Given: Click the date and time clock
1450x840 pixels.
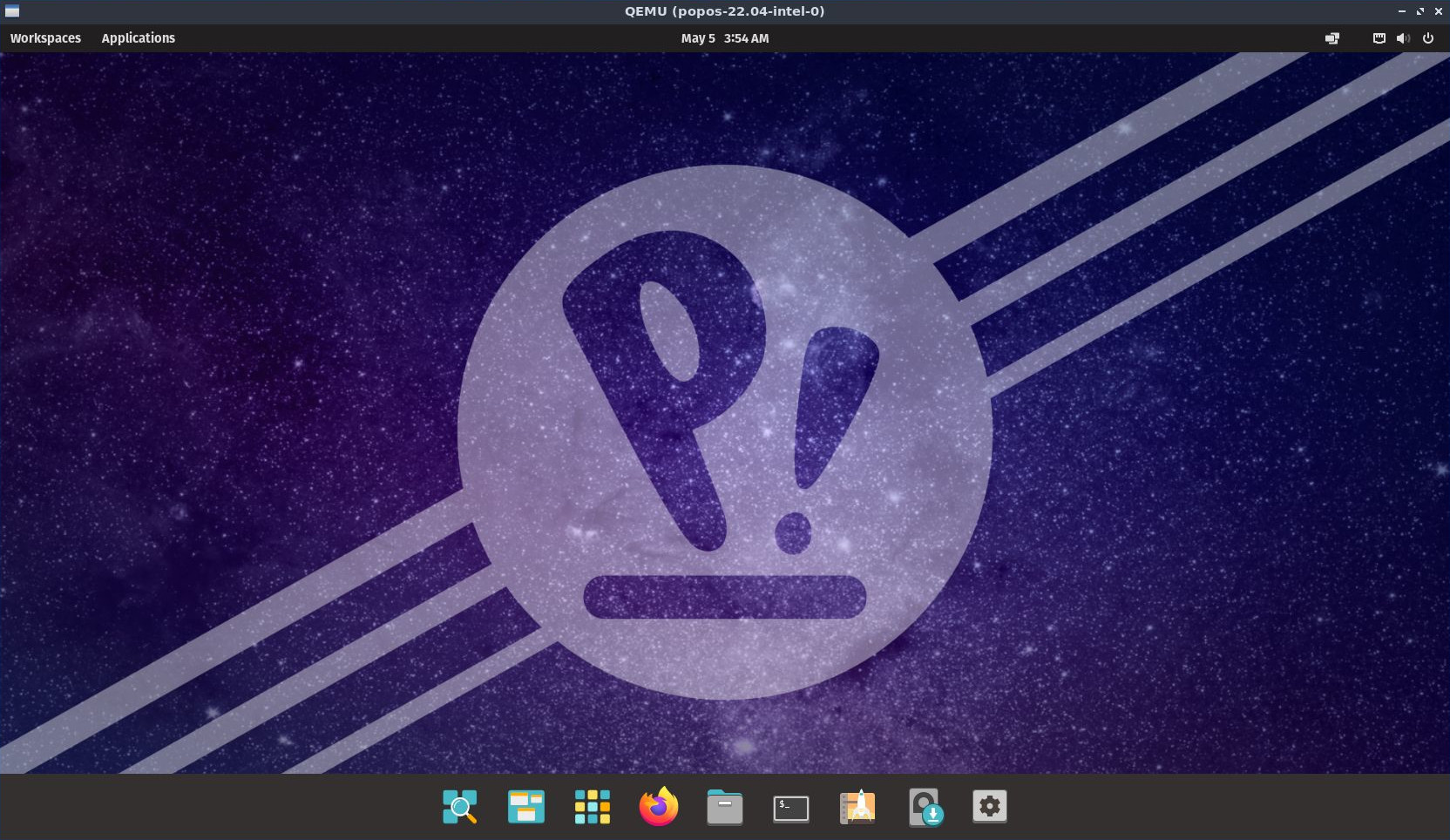Looking at the screenshot, I should pos(724,38).
